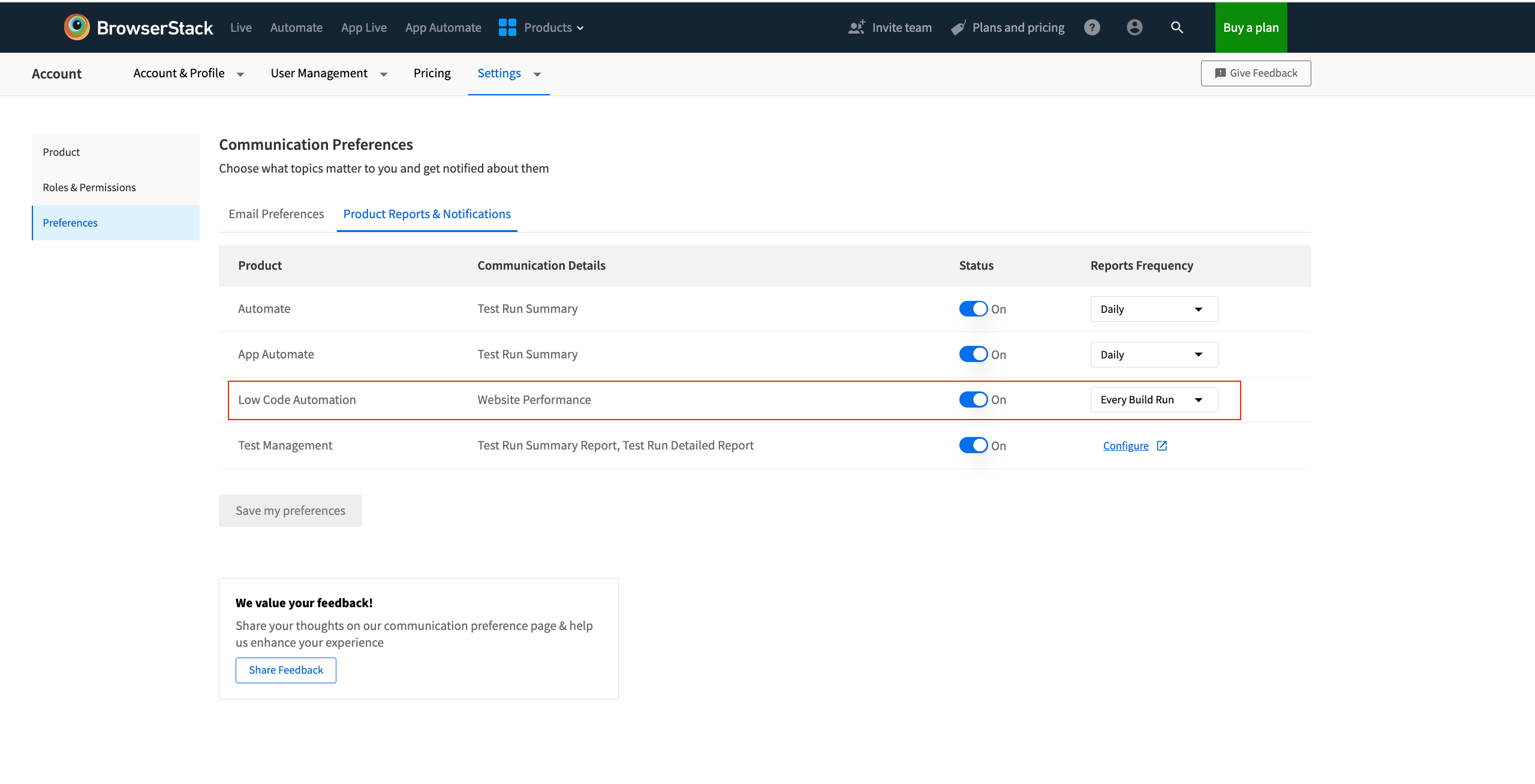The height and width of the screenshot is (784, 1535).
Task: Click the We value your feedback! heading
Action: click(304, 603)
